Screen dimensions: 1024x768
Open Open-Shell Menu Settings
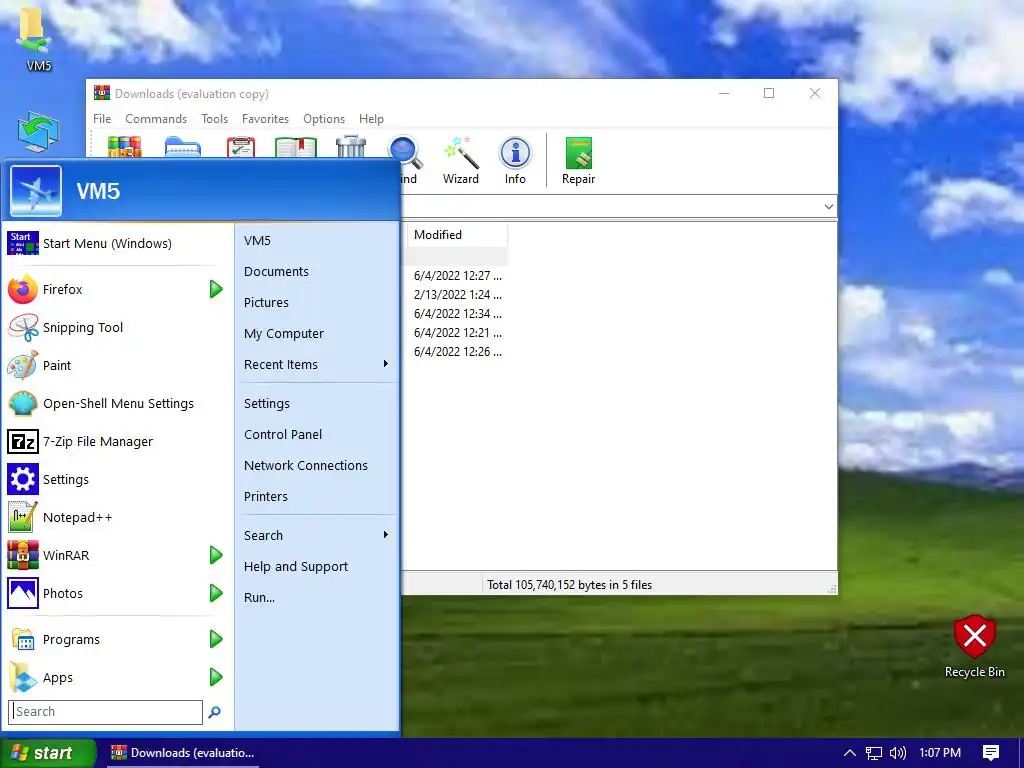click(118, 404)
